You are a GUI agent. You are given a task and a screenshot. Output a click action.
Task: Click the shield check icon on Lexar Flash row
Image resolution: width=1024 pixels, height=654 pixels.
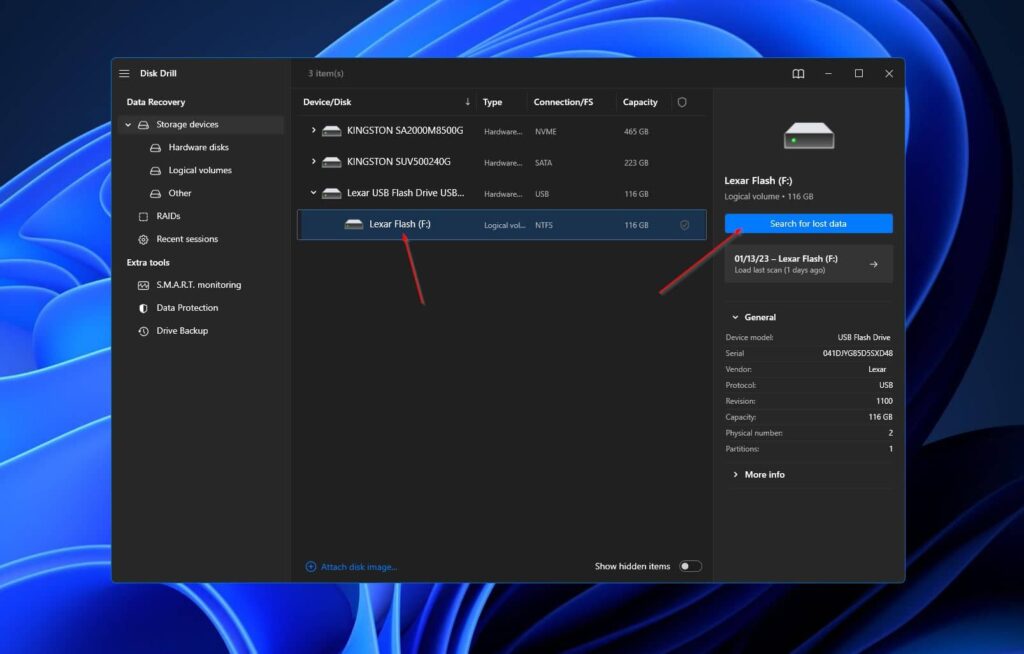coord(684,225)
